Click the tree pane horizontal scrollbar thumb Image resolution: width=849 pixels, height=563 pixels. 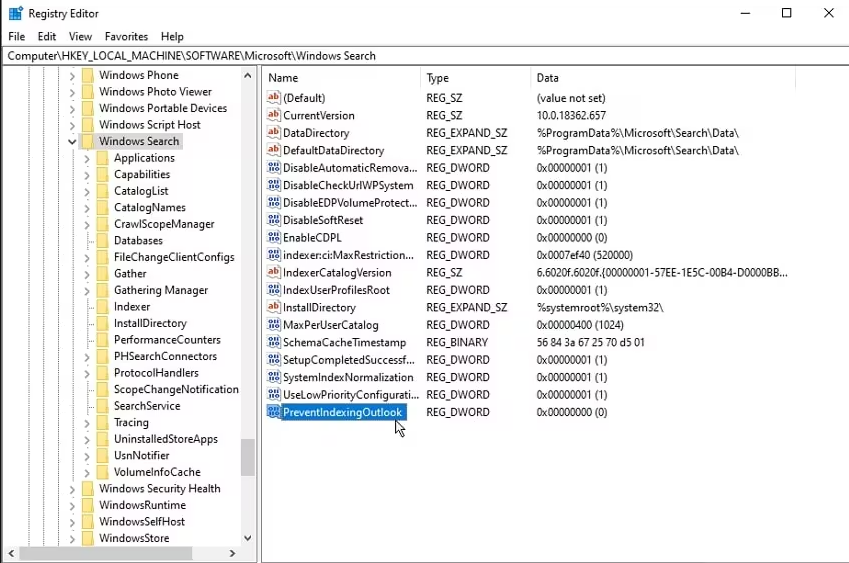pyautogui.click(x=106, y=553)
